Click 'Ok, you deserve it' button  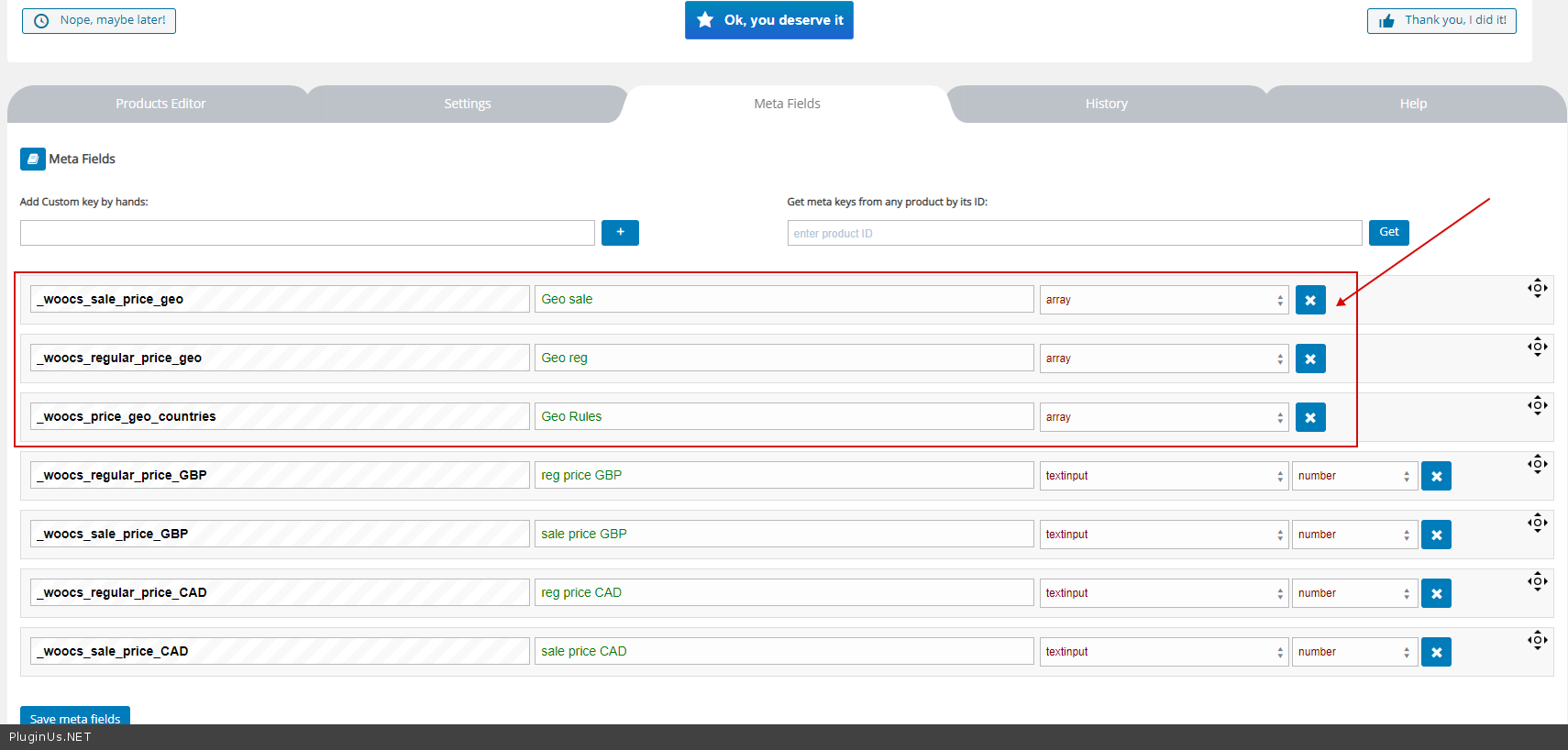click(x=768, y=20)
